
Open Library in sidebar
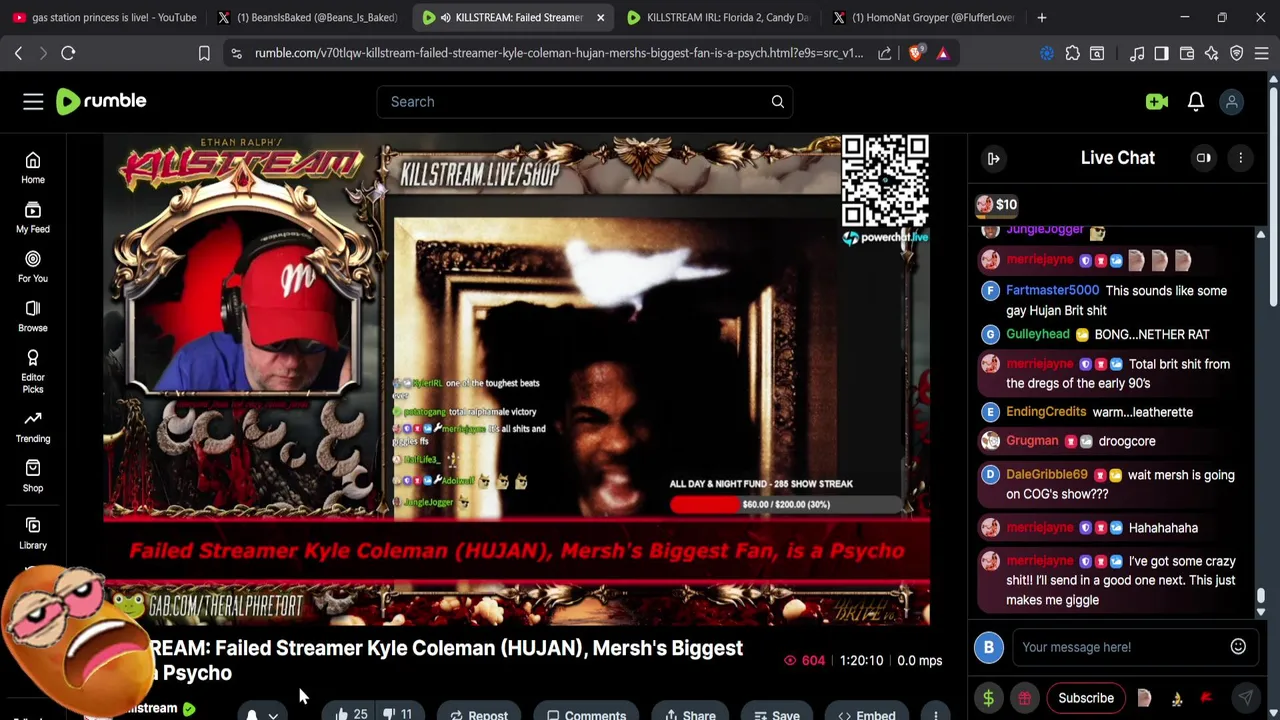click(x=33, y=533)
